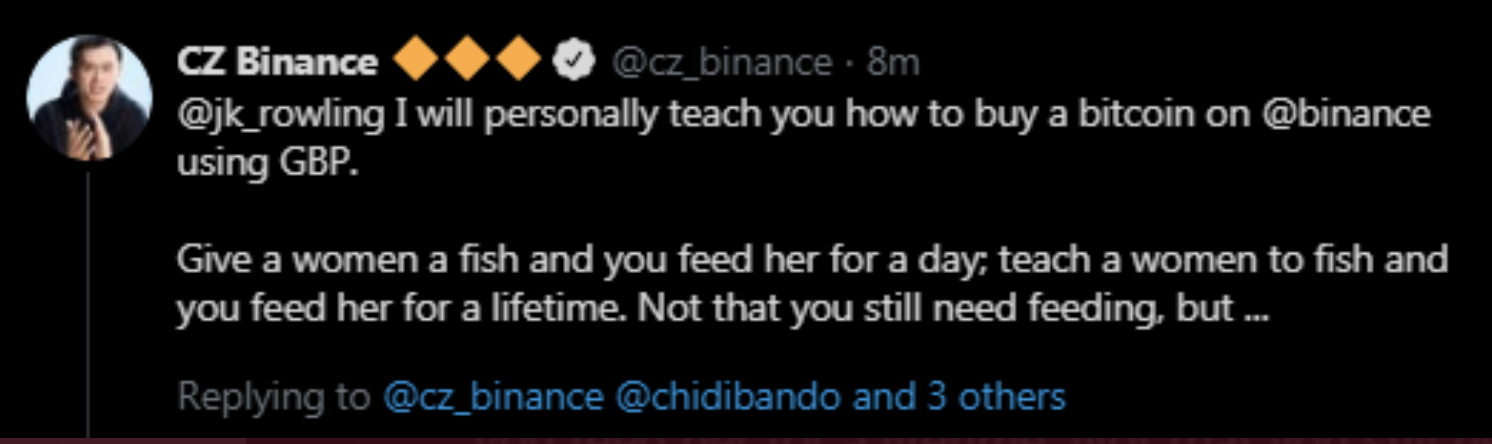Viewport: 1492px width, 444px height.
Task: Click the verified checkmark badge
Action: tap(570, 64)
